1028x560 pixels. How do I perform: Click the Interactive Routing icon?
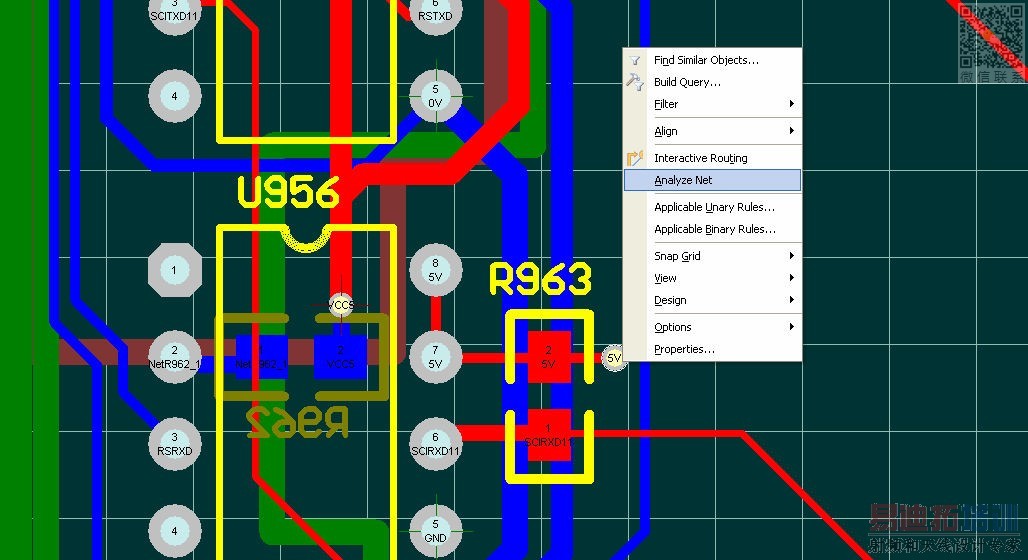tap(635, 158)
